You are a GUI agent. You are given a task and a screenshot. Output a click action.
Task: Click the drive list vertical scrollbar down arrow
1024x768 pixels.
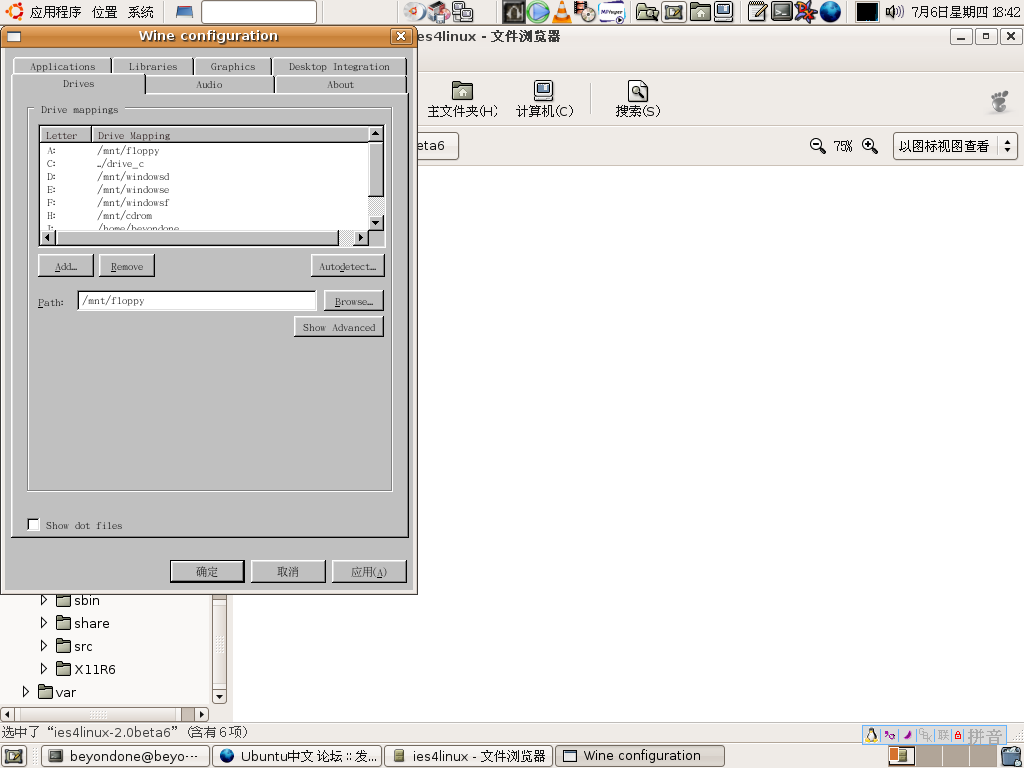[376, 223]
